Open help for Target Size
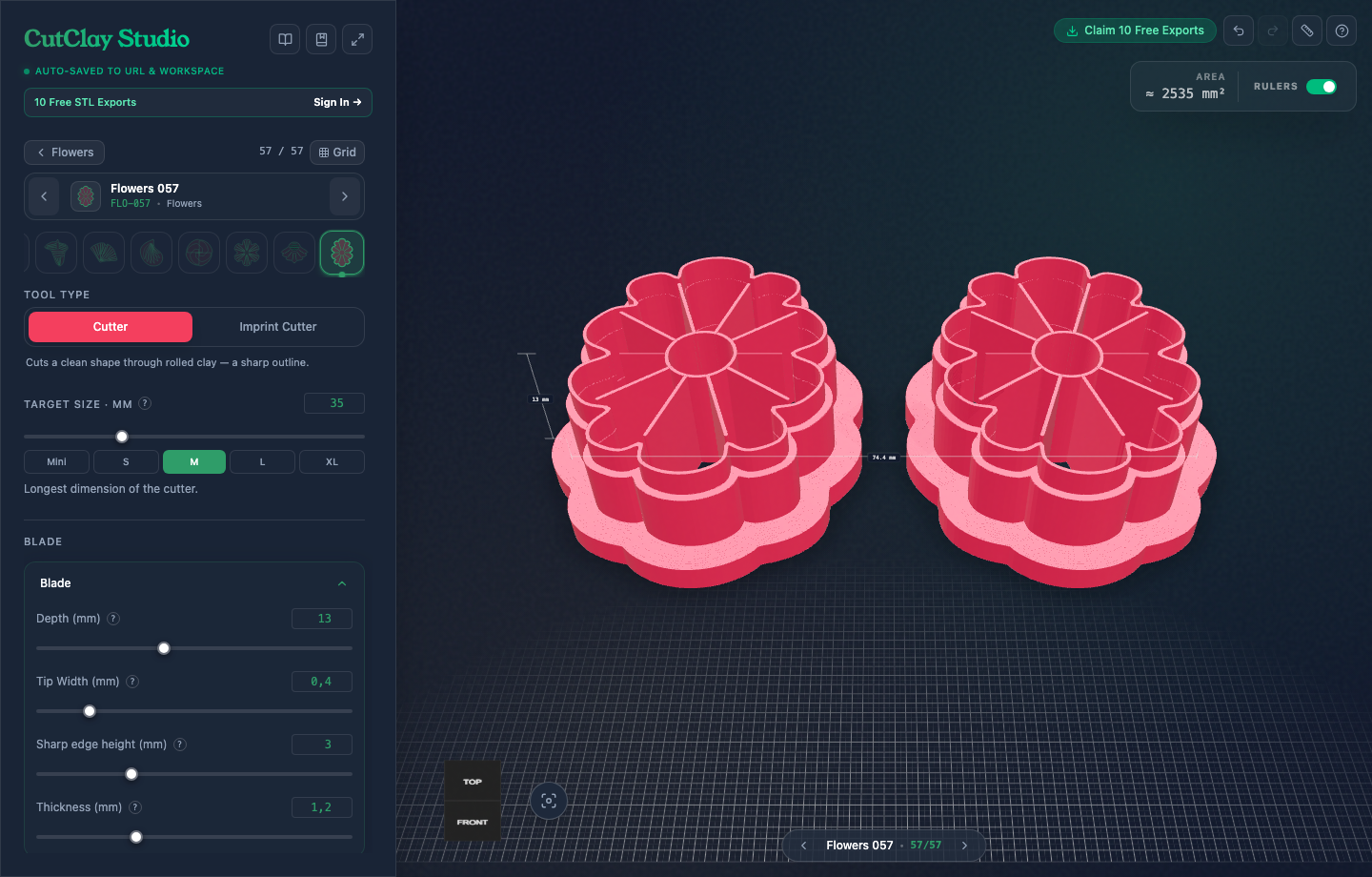 tap(145, 403)
